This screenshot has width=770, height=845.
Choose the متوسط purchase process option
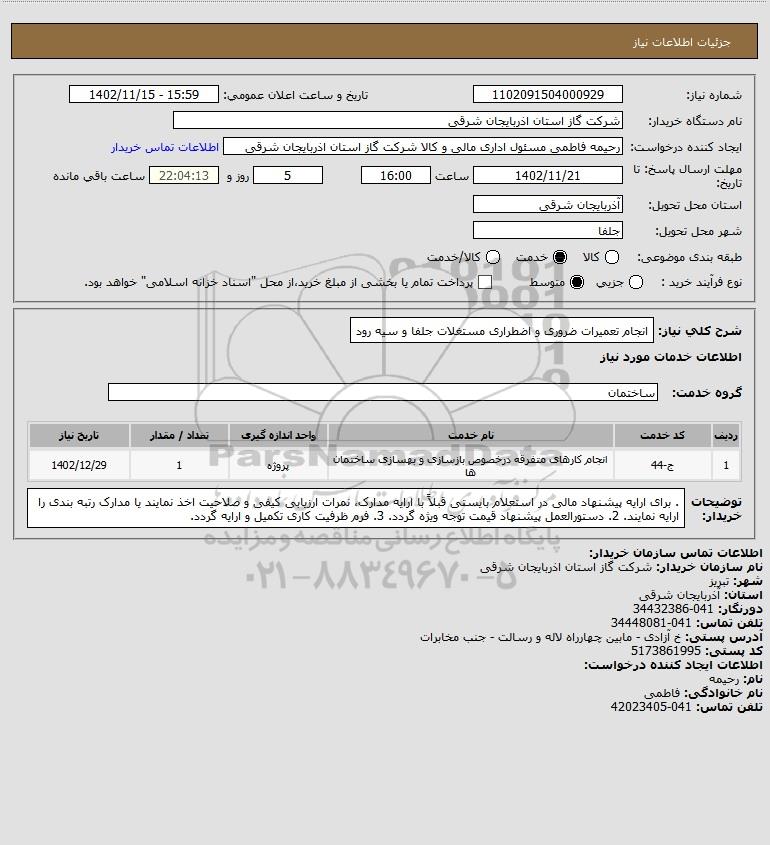[x=577, y=282]
